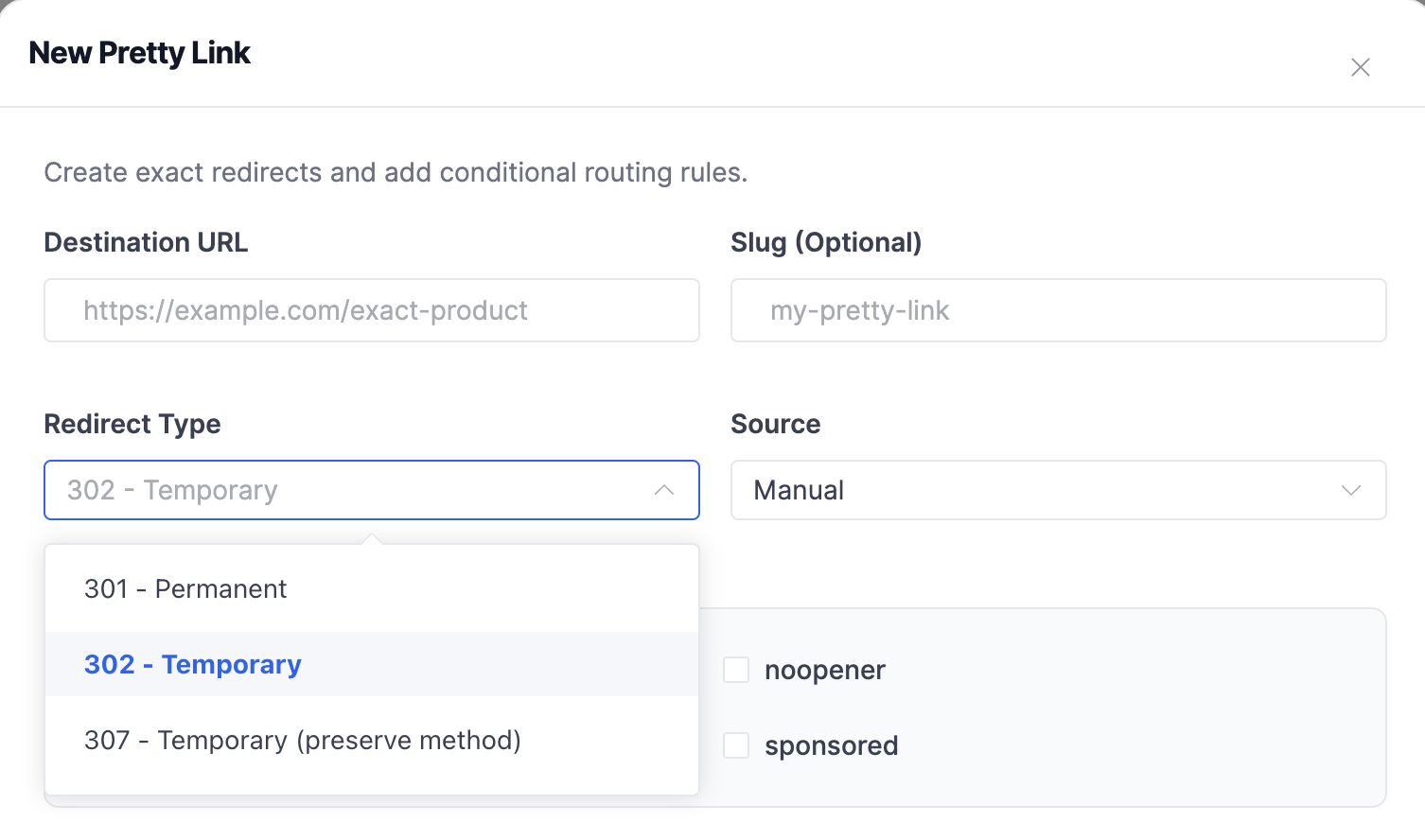Tick the sponsored checkbox

[736, 745]
